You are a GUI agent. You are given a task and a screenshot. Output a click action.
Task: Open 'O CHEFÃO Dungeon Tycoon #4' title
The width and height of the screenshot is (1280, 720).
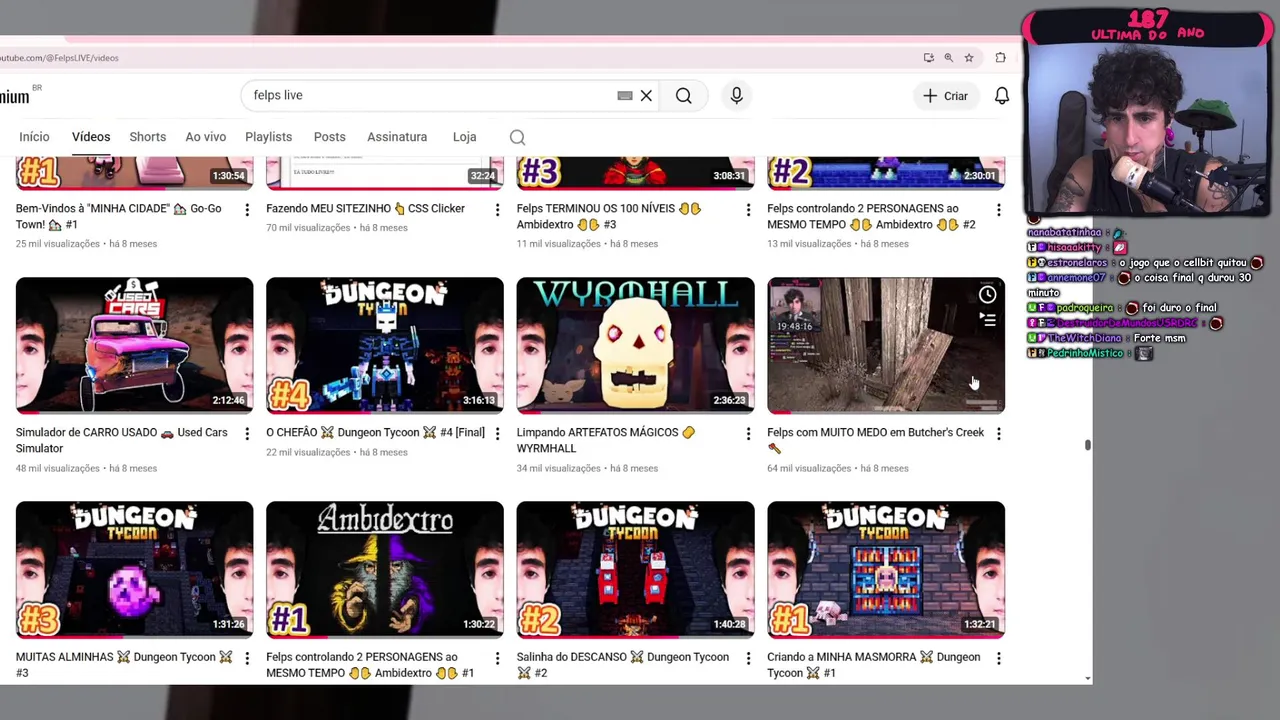[375, 433]
